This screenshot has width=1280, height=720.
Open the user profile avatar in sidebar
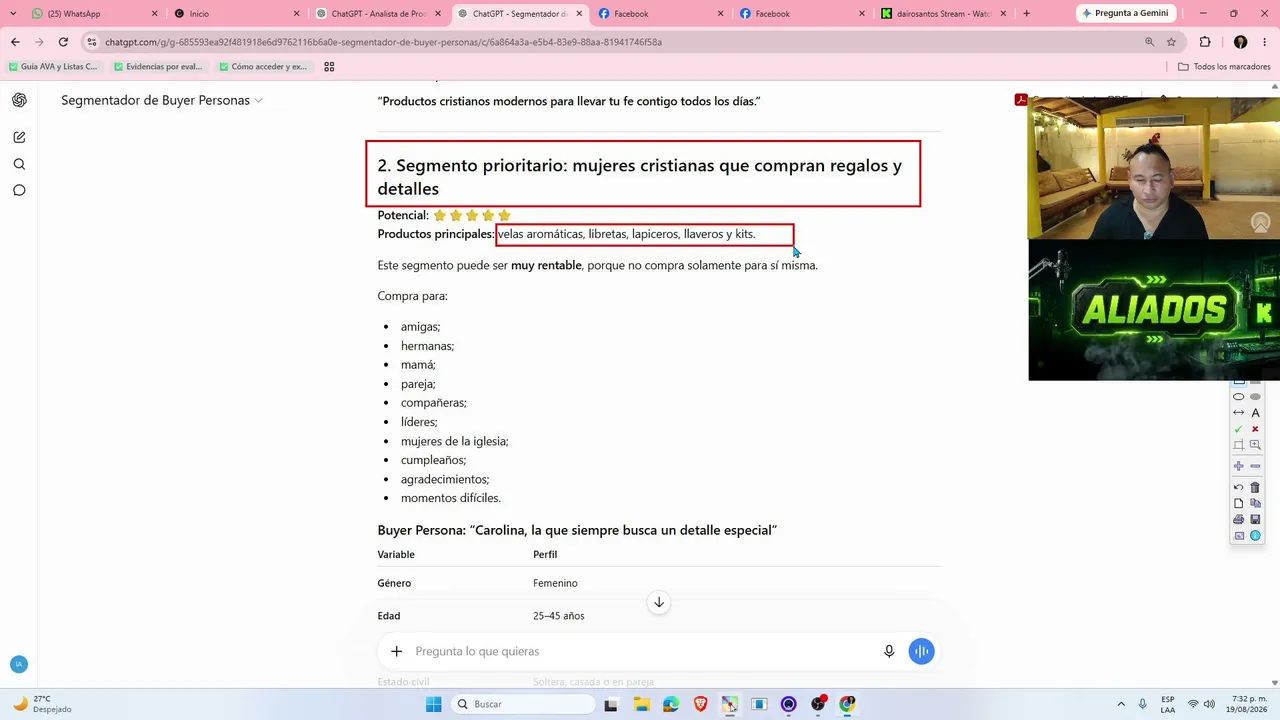point(18,664)
